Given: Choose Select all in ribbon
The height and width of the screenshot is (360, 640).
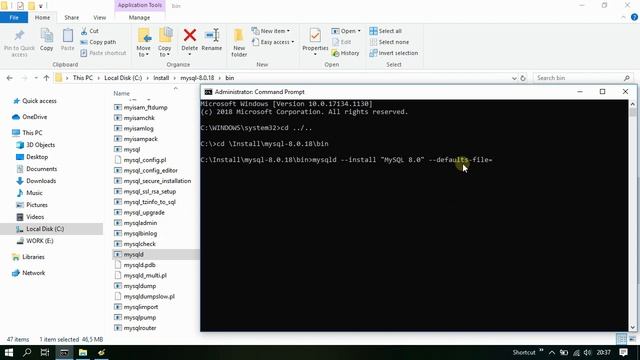Looking at the screenshot, I should (386, 31).
